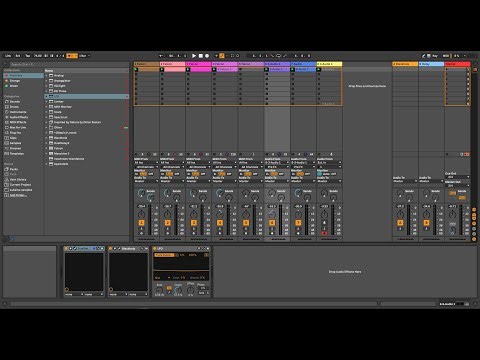Screen dimensions: 480x360
Task: Select Spectrum in the browser list
Action: [87, 117]
